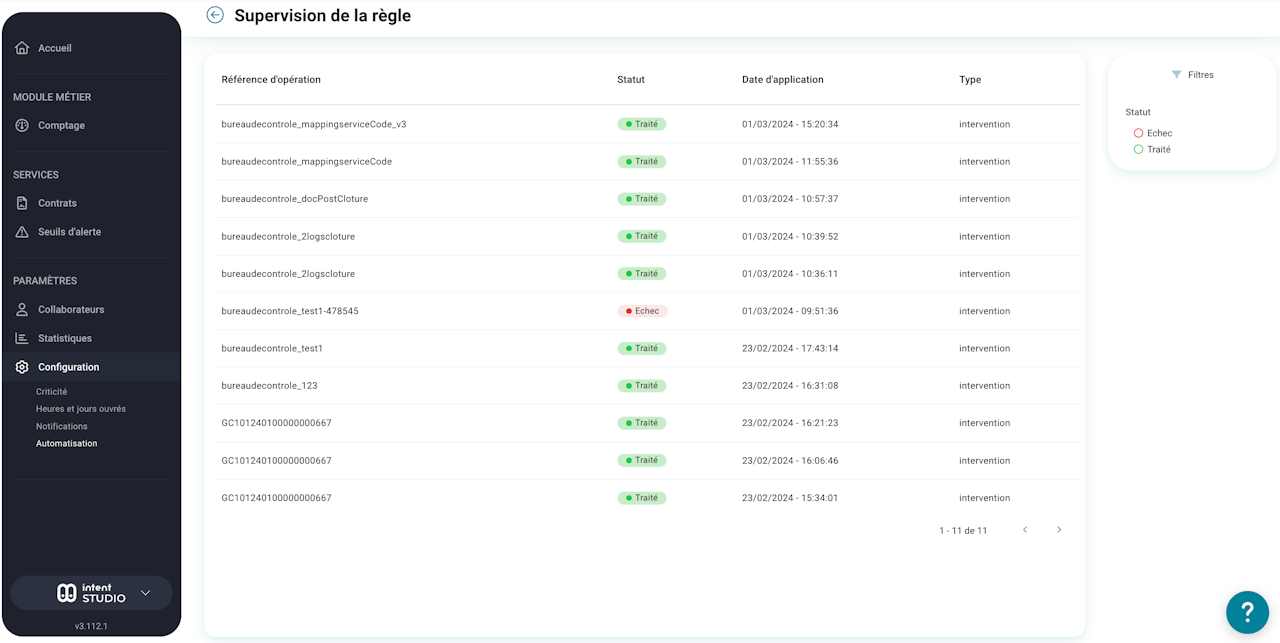The height and width of the screenshot is (643, 1280).
Task: Click the Filtres funnel icon
Action: point(1176,75)
